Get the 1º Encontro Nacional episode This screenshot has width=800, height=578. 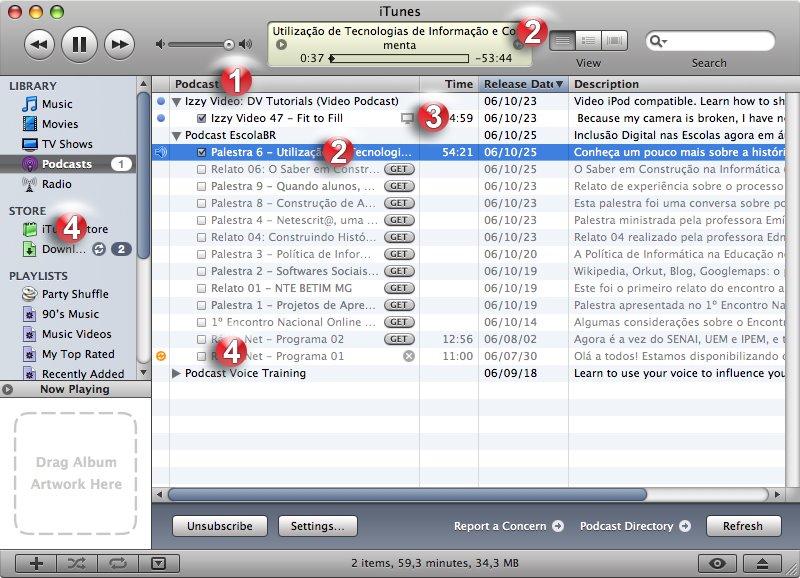coord(399,322)
